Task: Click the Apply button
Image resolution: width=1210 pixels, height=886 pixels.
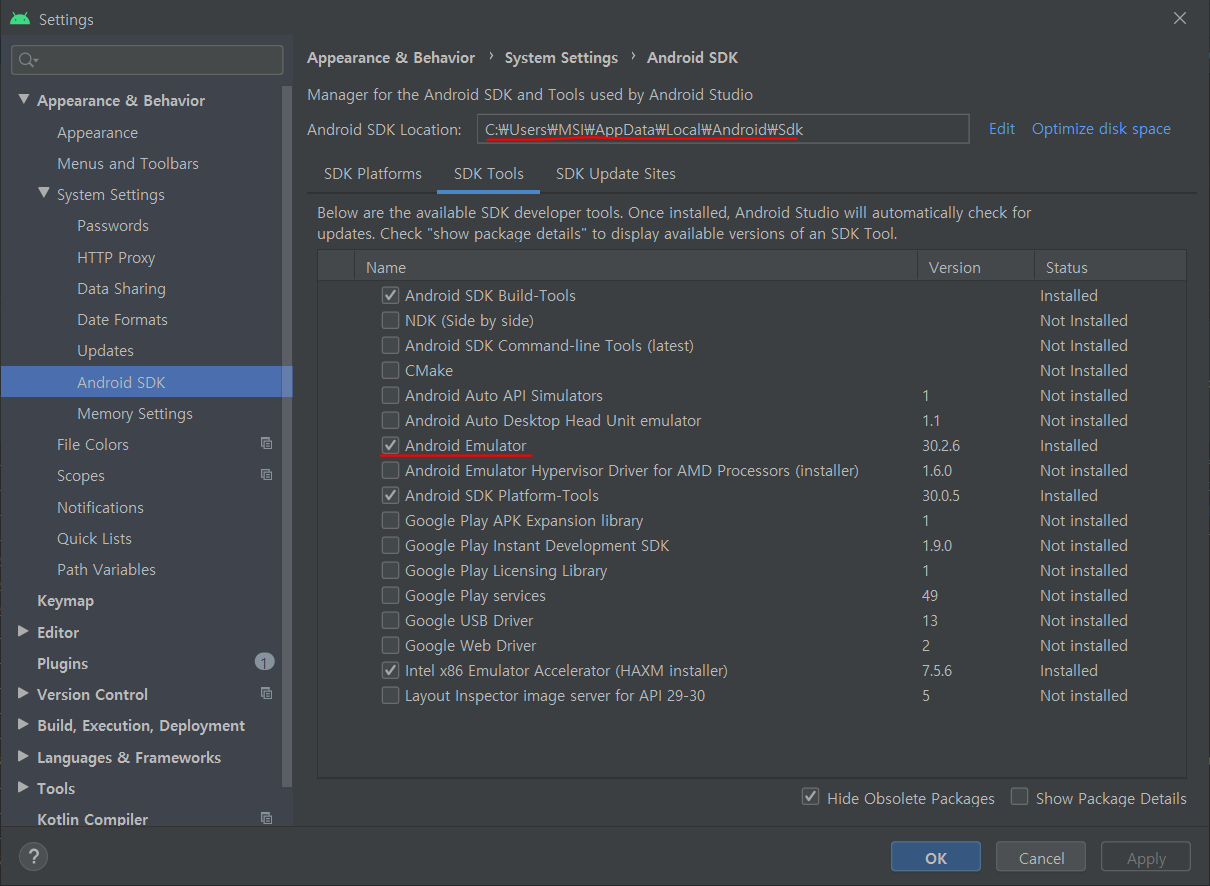Action: (1146, 857)
